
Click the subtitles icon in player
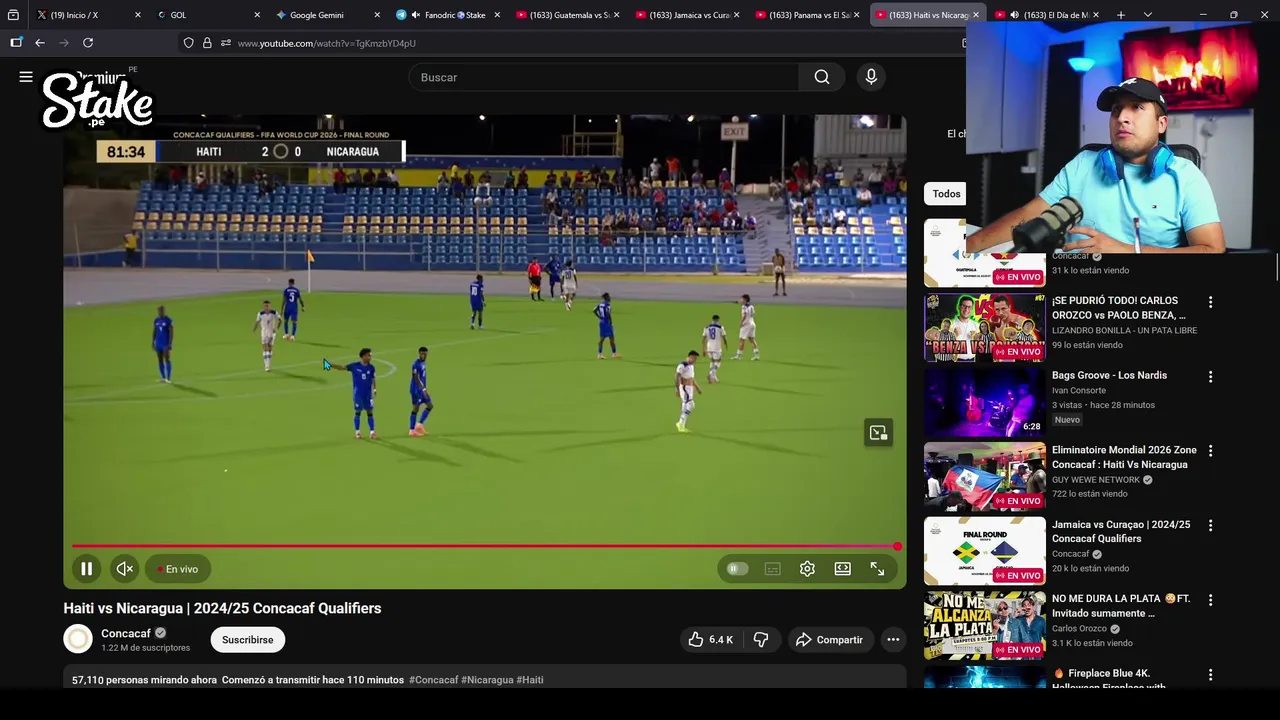(772, 569)
